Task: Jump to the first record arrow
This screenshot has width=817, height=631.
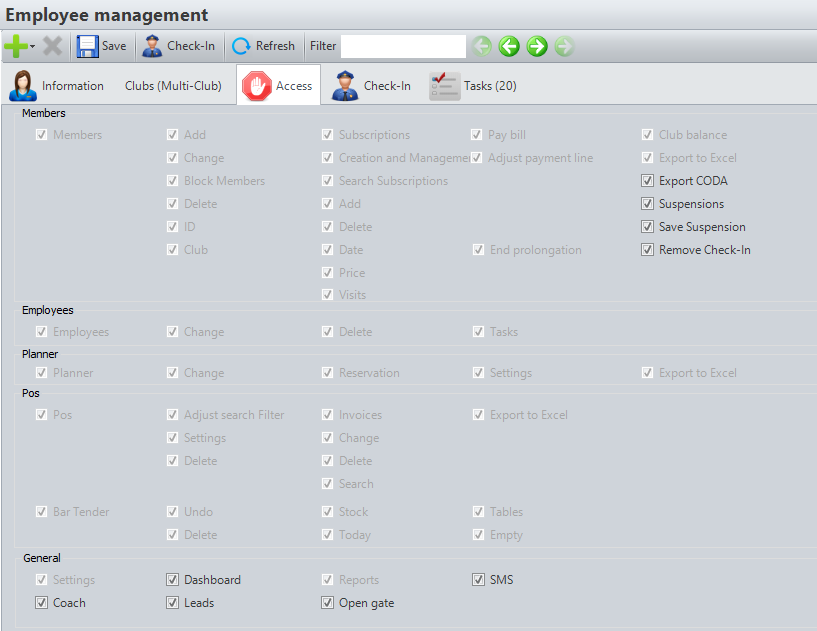Action: pos(482,46)
